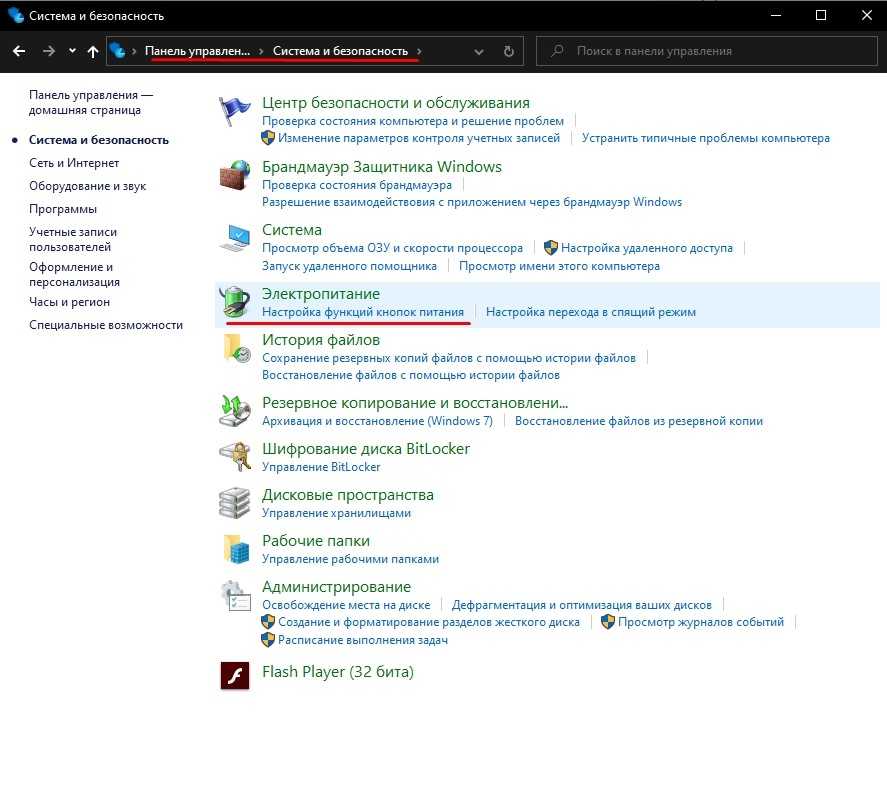Open Управление BitLocker link
The image size is (887, 789).
pos(321,467)
